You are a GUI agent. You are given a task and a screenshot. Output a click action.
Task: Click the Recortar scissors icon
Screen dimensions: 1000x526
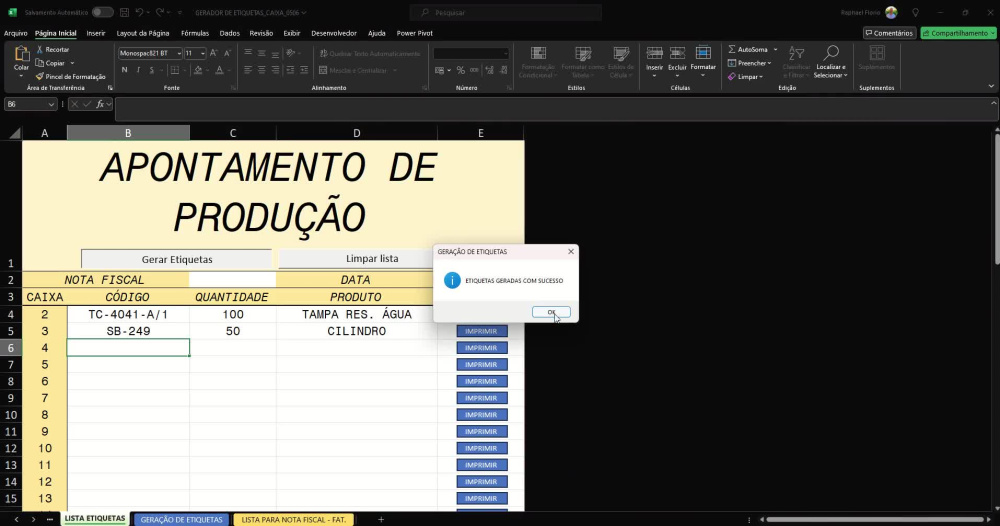40,49
